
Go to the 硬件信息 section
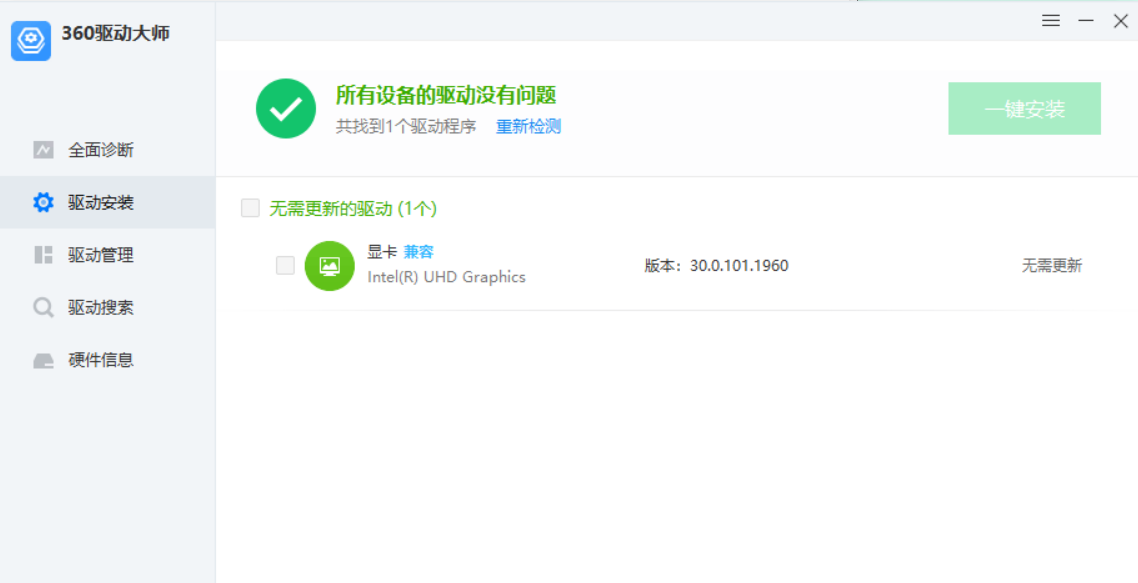(x=100, y=360)
